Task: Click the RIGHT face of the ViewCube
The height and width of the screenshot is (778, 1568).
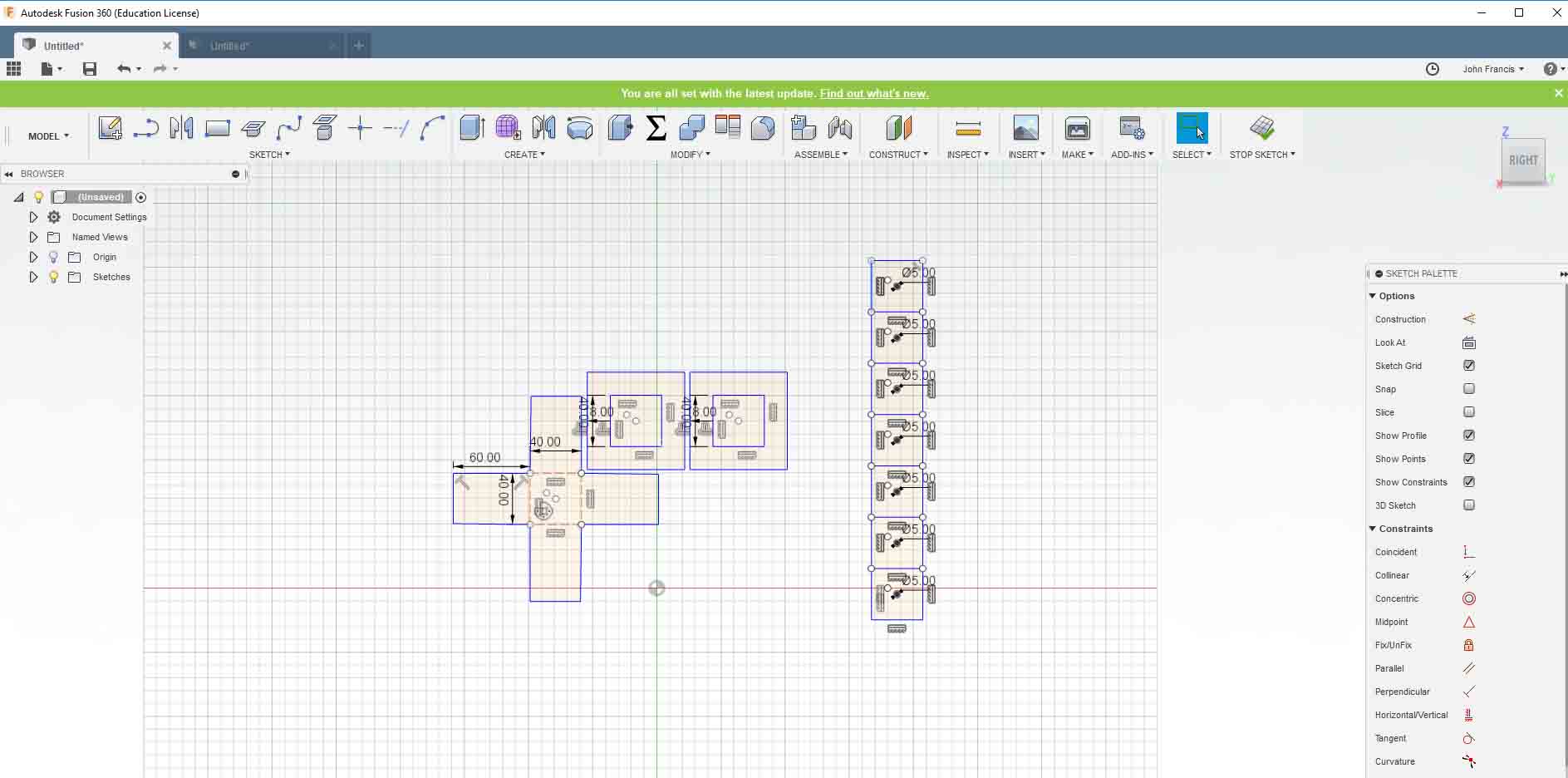Action: tap(1523, 160)
